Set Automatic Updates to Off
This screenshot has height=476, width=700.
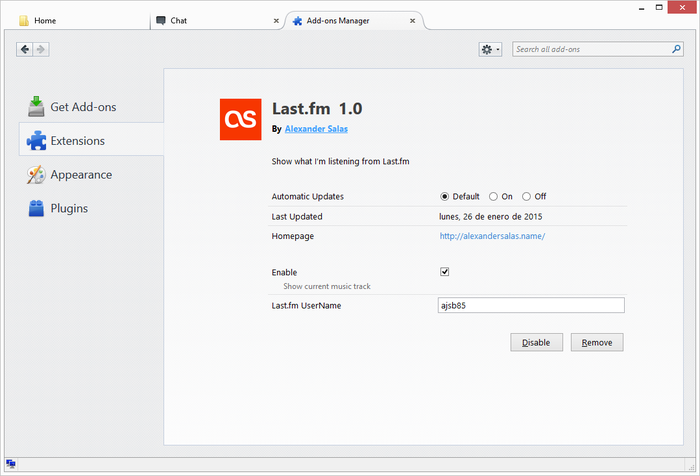[x=526, y=196]
